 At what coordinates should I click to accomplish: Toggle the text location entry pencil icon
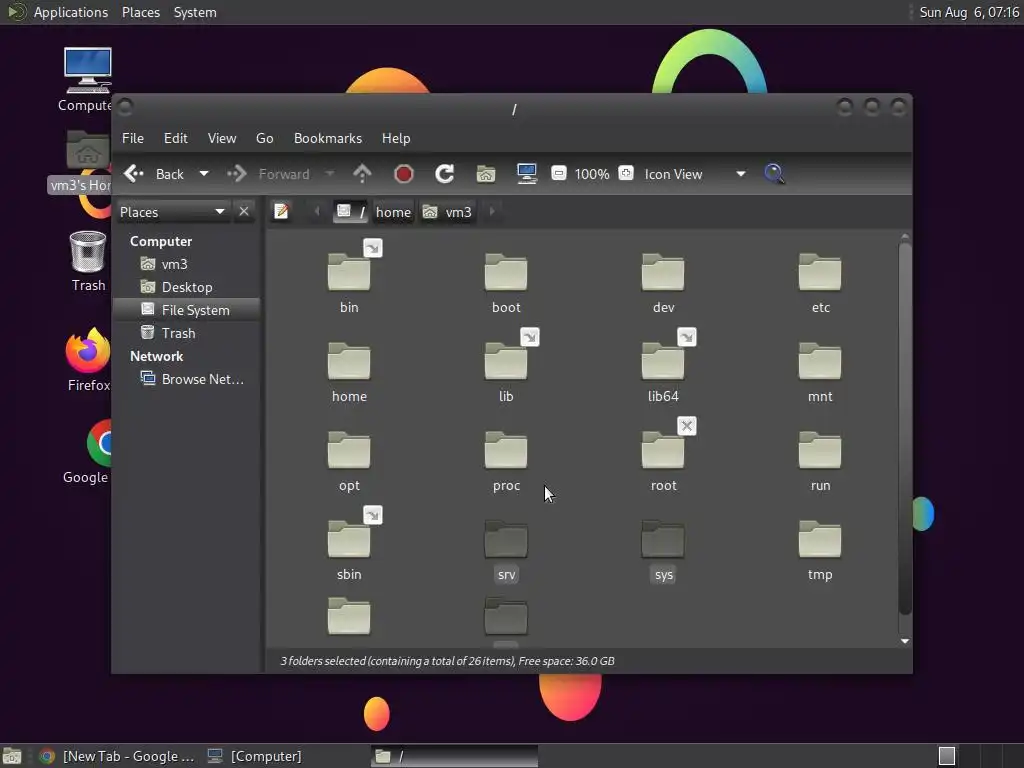point(281,212)
